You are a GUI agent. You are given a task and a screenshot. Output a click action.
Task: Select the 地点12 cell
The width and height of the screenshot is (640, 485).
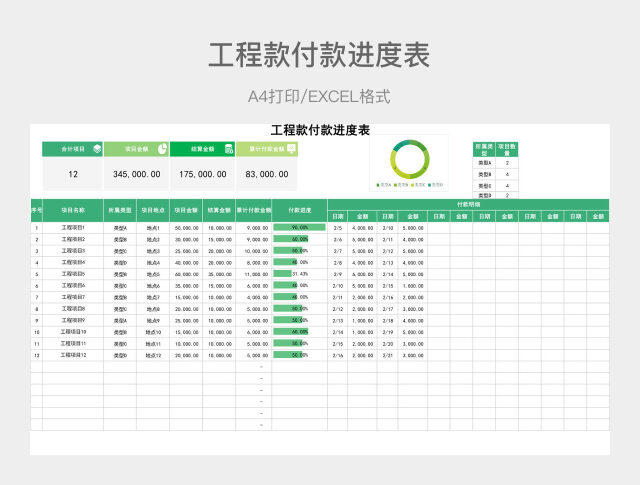153,355
